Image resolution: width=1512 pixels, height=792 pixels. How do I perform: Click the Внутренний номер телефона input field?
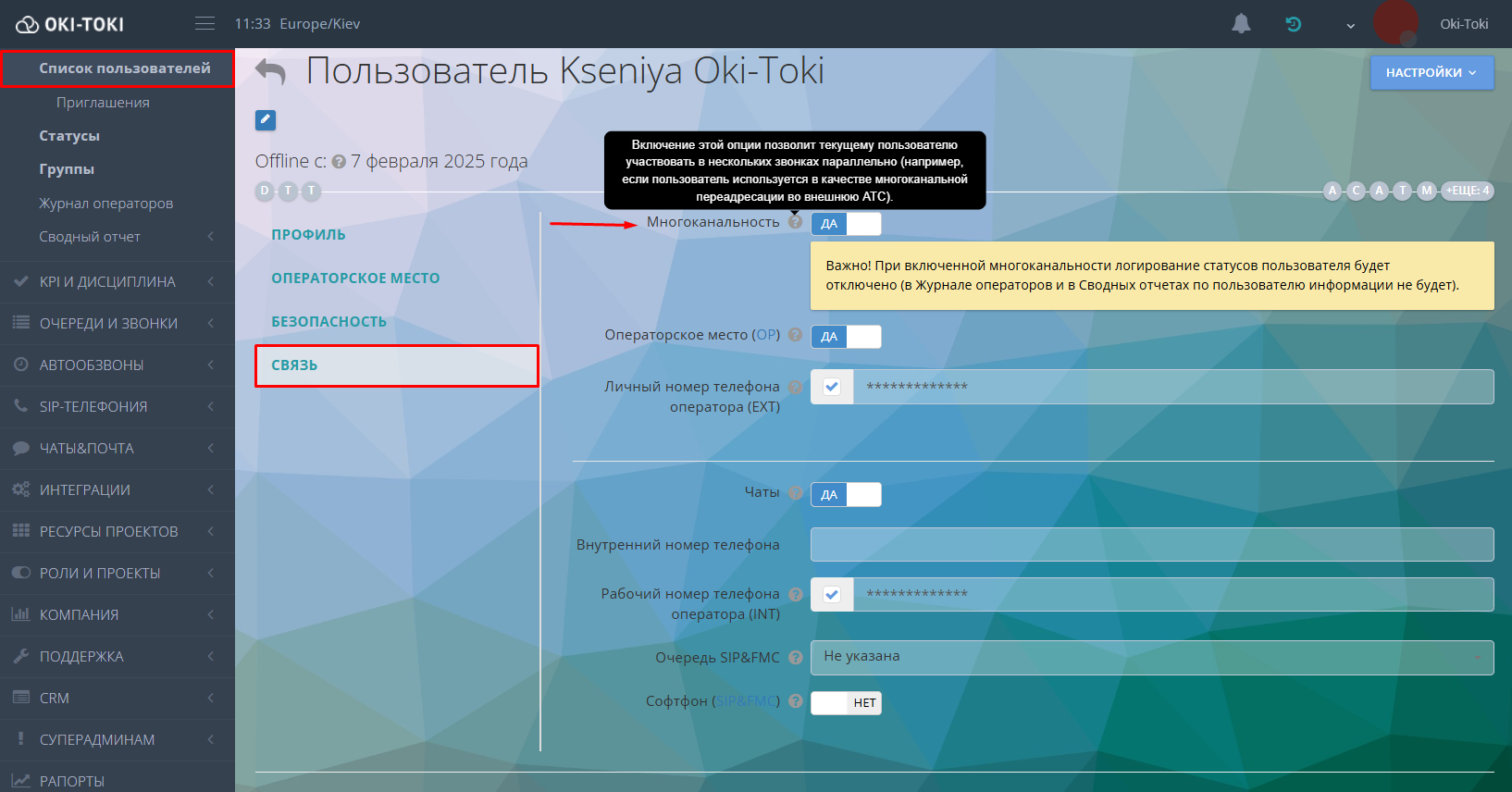click(1152, 544)
